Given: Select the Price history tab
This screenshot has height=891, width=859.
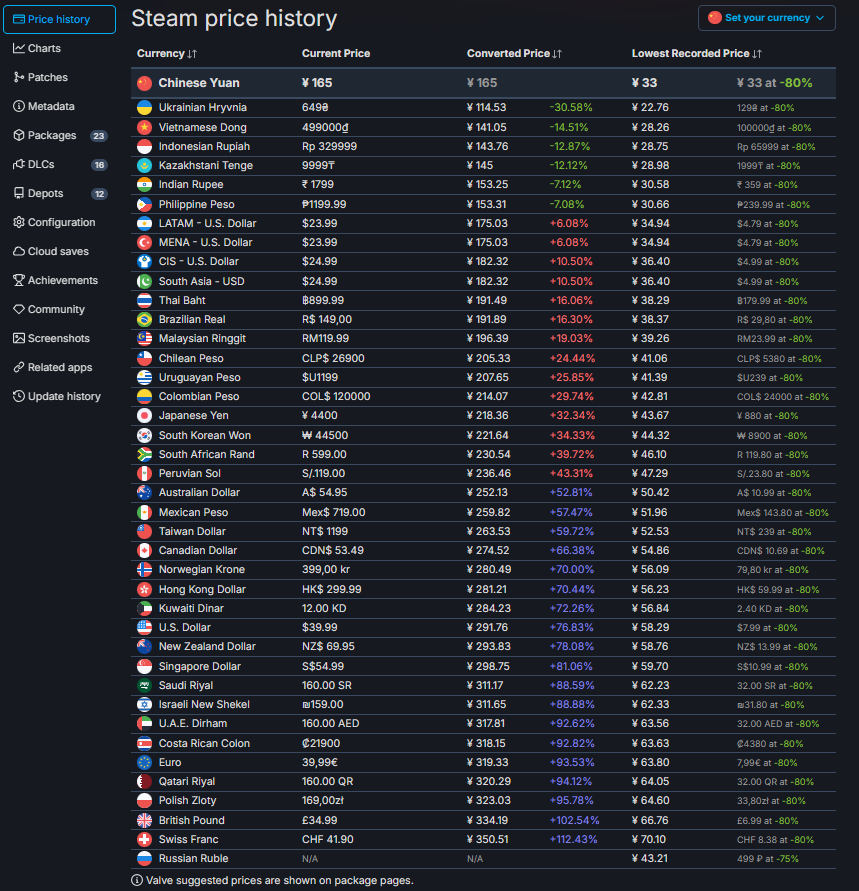Looking at the screenshot, I should pyautogui.click(x=59, y=19).
